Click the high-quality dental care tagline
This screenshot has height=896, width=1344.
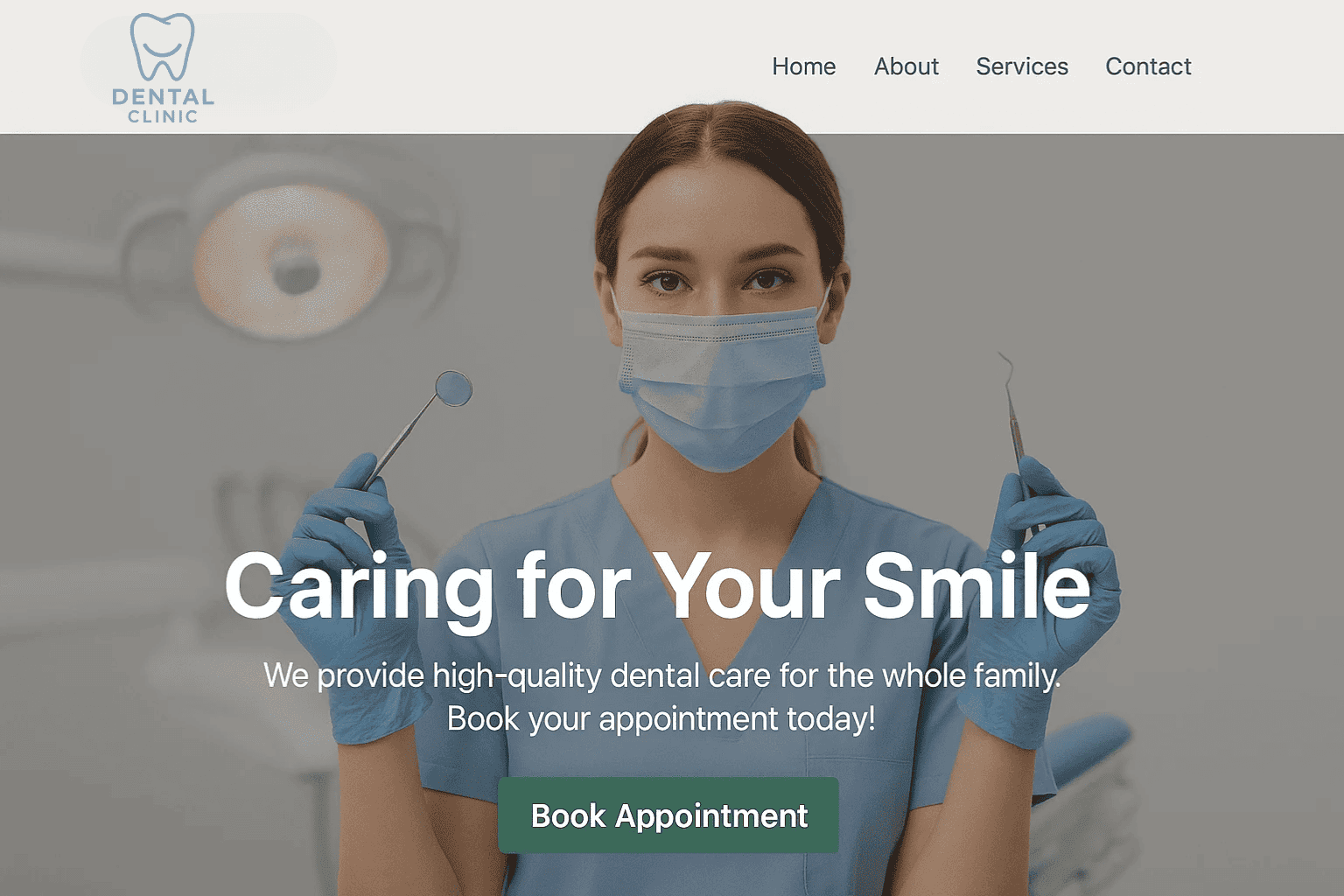661,675
